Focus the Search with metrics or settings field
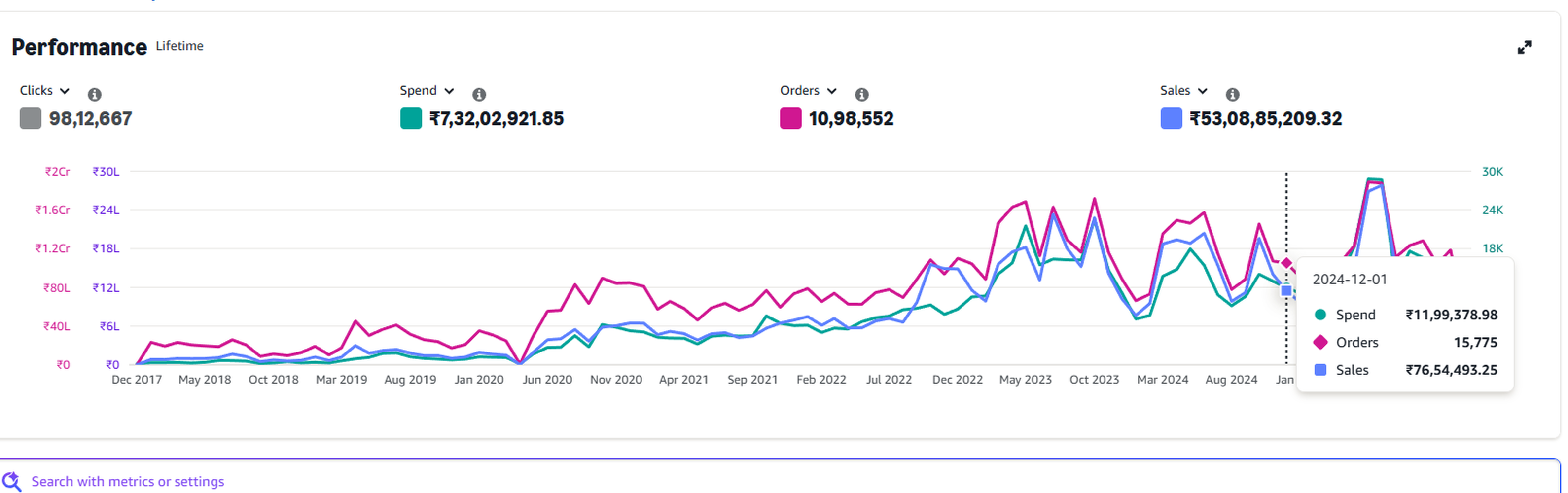Image resolution: width=1568 pixels, height=493 pixels. tap(779, 481)
